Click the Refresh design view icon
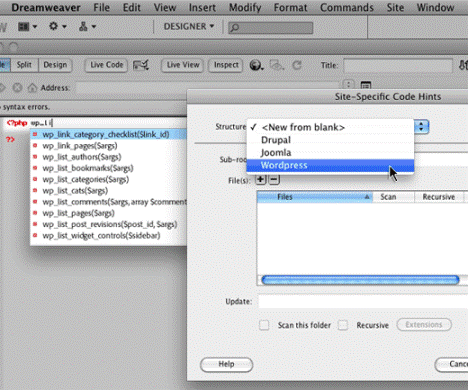The width and height of the screenshot is (468, 390). pyautogui.click(x=297, y=65)
